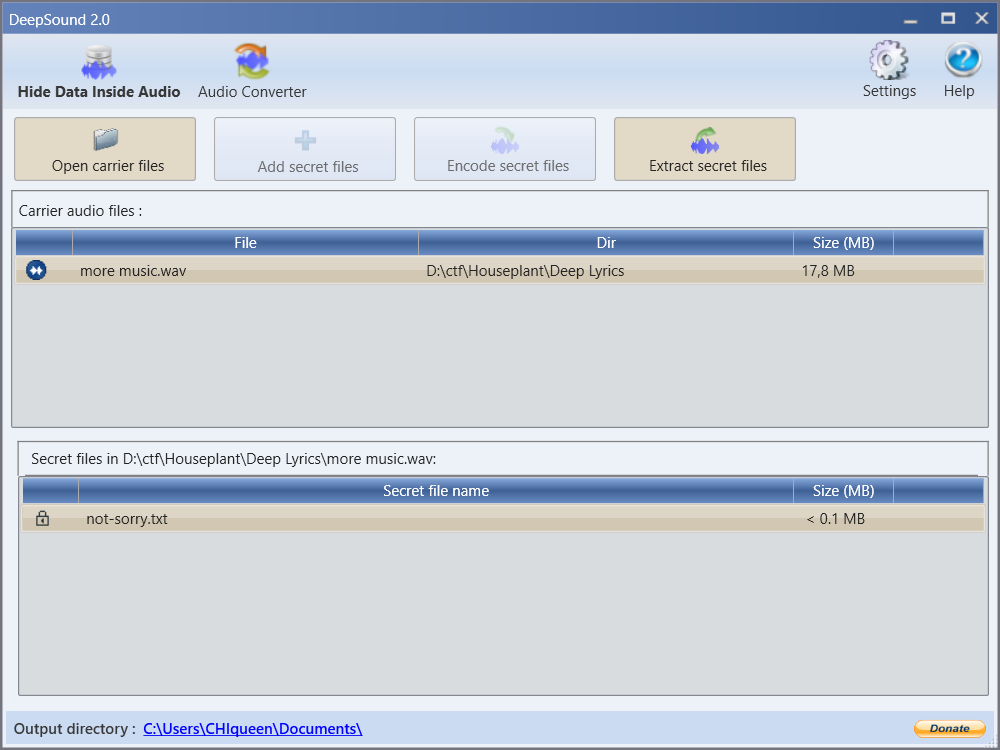Click the Extract secret files button
The image size is (1000, 750).
tap(705, 149)
